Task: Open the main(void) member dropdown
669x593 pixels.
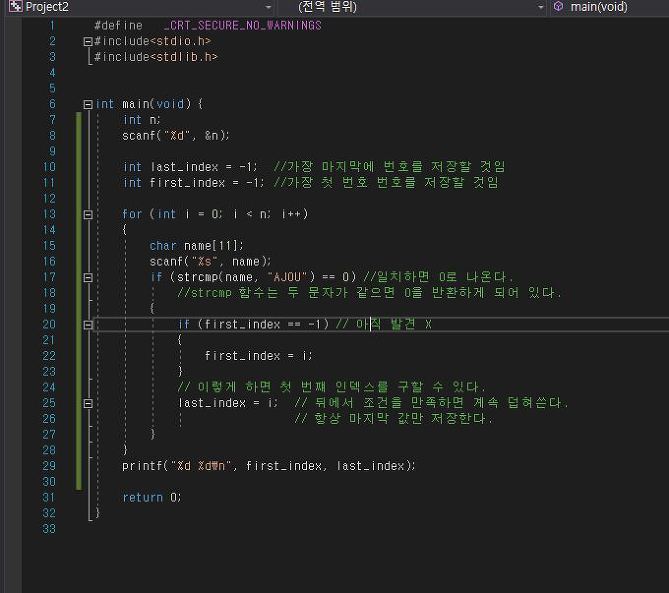Action: pyautogui.click(x=610, y=7)
